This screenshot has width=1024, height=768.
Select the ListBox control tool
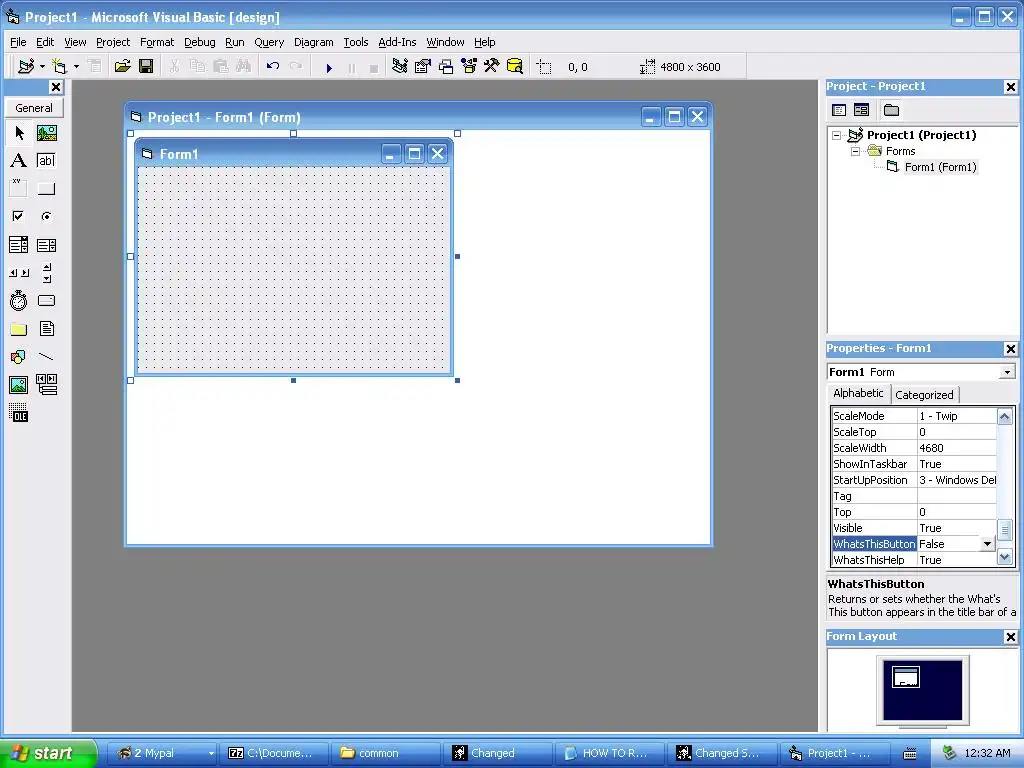(x=46, y=245)
